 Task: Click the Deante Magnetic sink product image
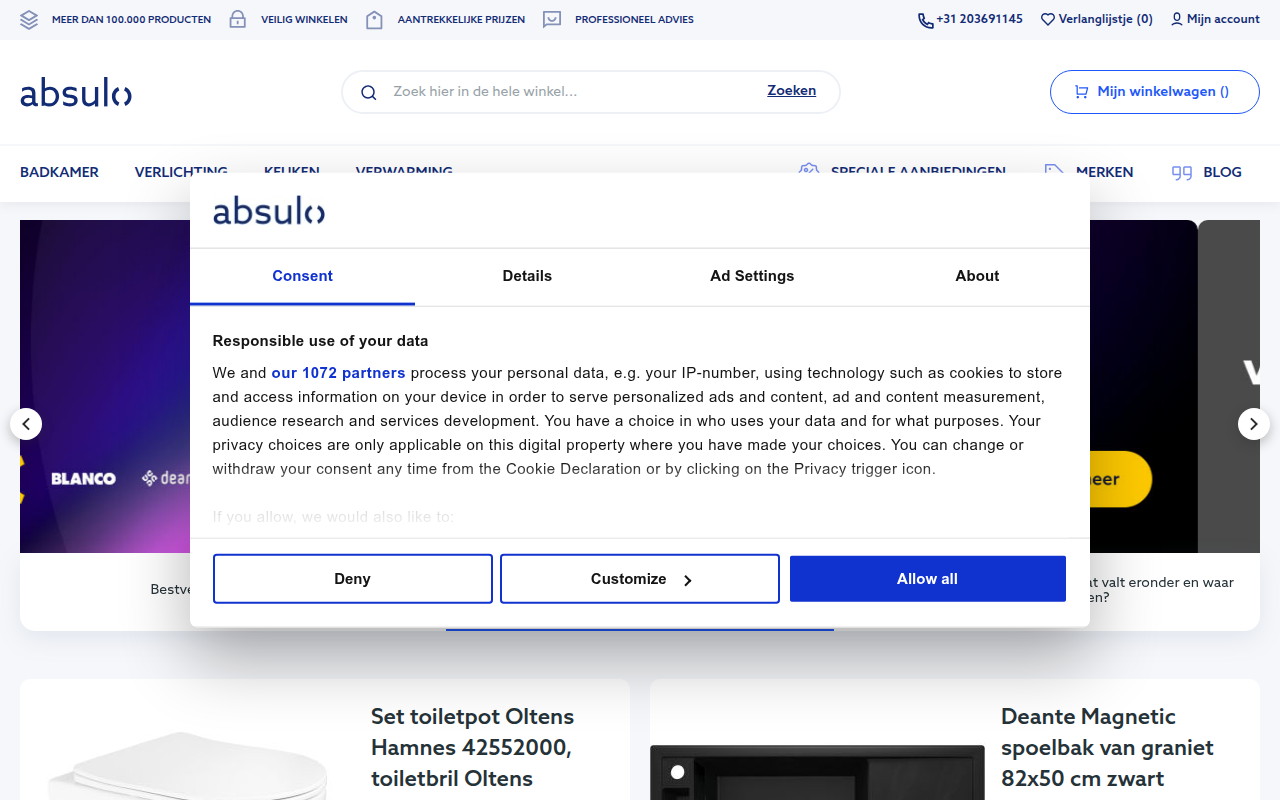pos(817,772)
